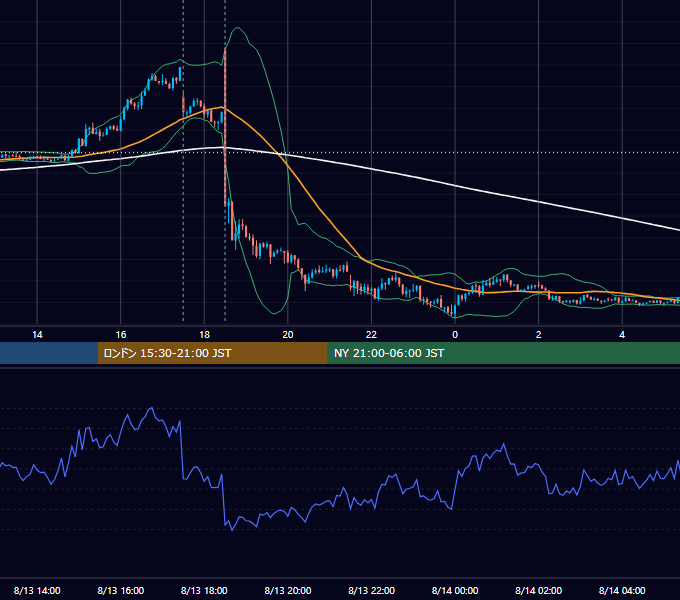This screenshot has height=600, width=680.
Task: Select the ロンドン 15:30-21:00 JST session band
Action: point(212,353)
